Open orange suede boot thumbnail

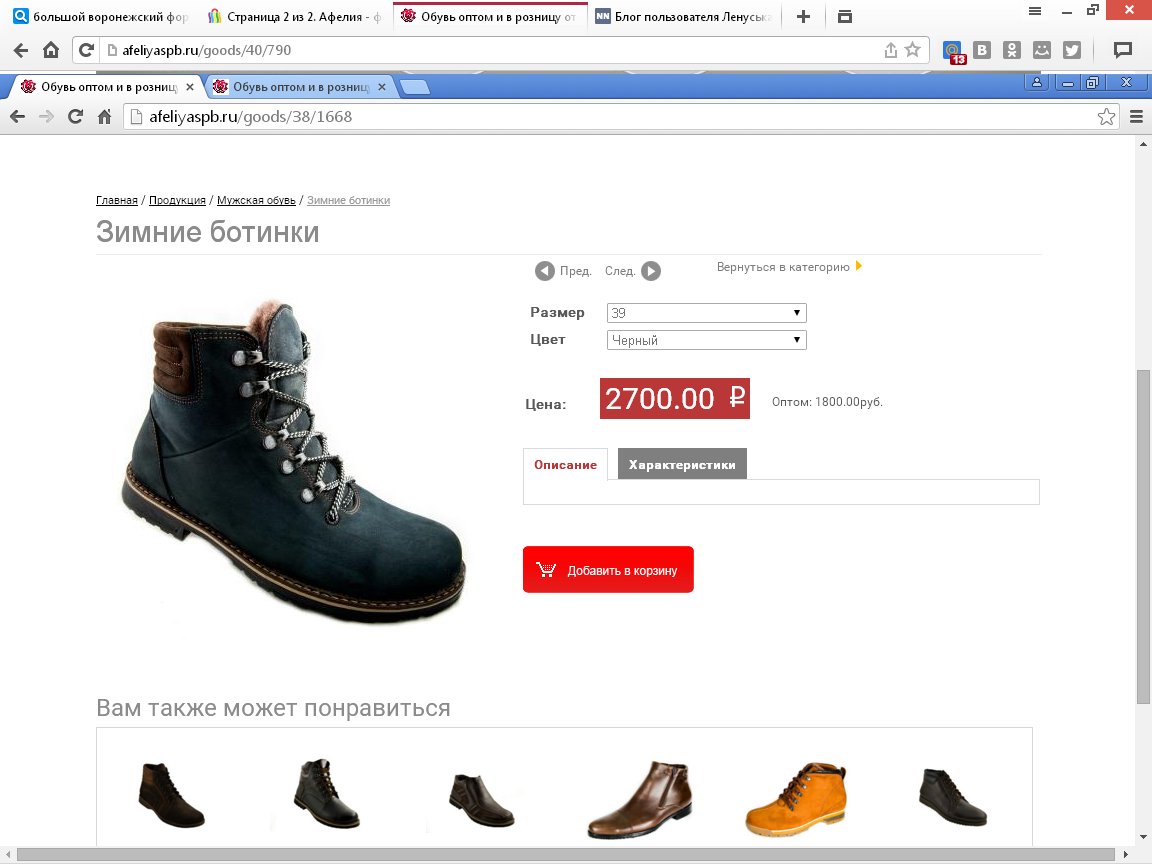tap(796, 799)
